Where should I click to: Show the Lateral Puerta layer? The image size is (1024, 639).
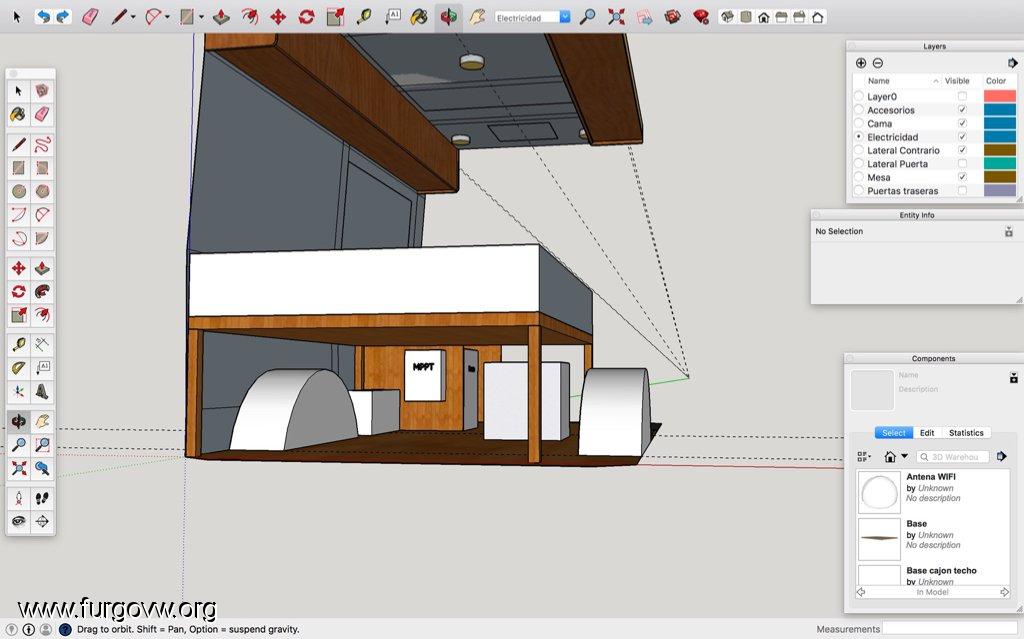coord(962,164)
